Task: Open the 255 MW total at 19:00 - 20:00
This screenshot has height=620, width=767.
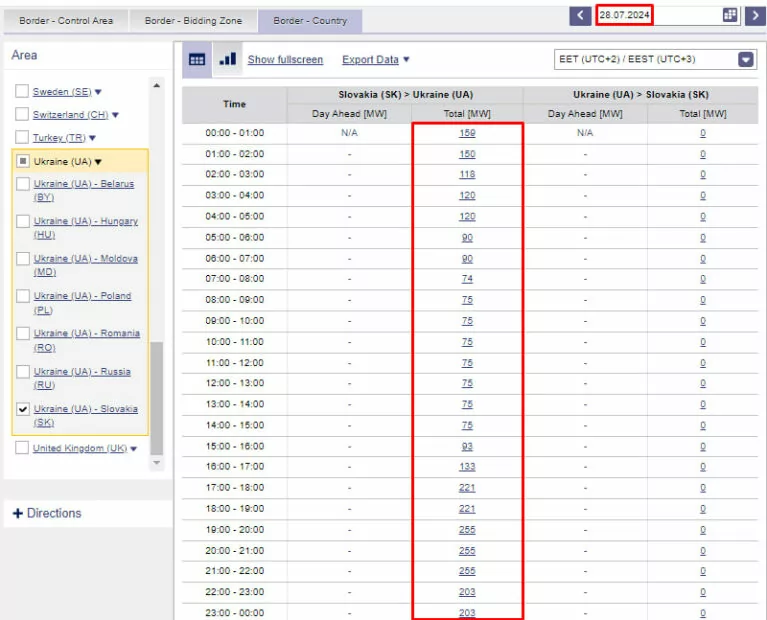Action: point(467,529)
